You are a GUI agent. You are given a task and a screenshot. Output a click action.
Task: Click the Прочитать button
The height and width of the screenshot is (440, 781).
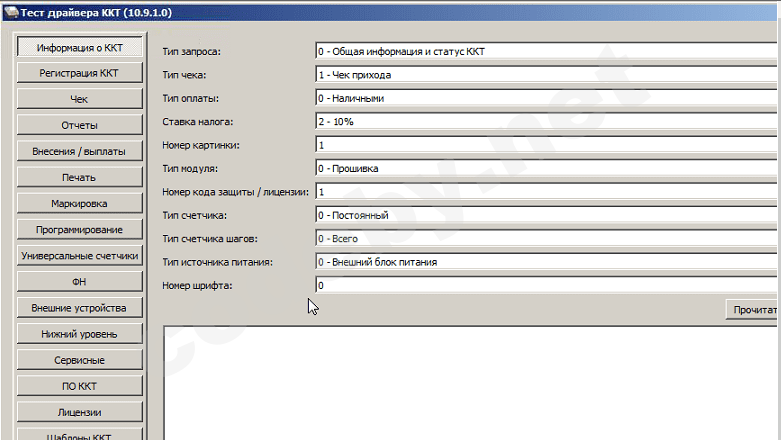tap(753, 309)
